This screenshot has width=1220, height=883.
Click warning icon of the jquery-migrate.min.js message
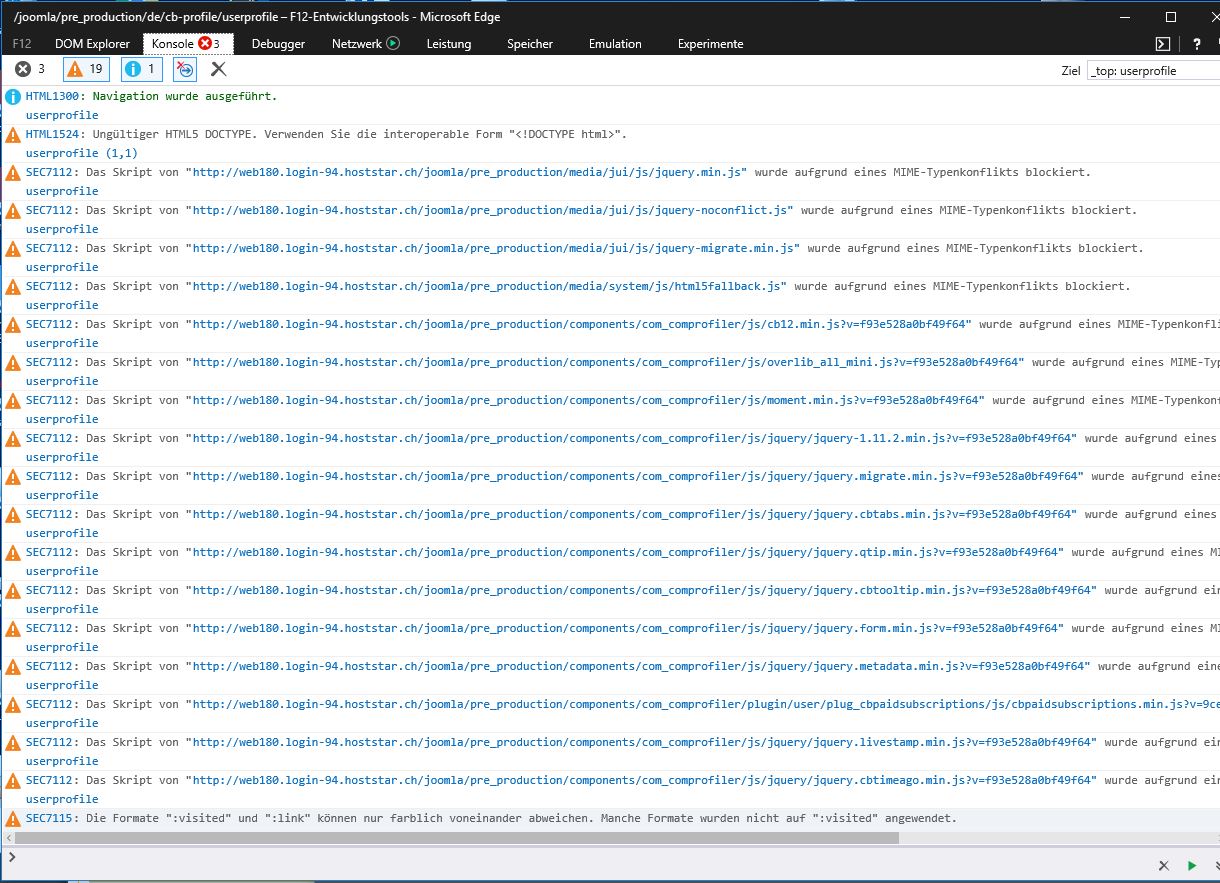(13, 249)
